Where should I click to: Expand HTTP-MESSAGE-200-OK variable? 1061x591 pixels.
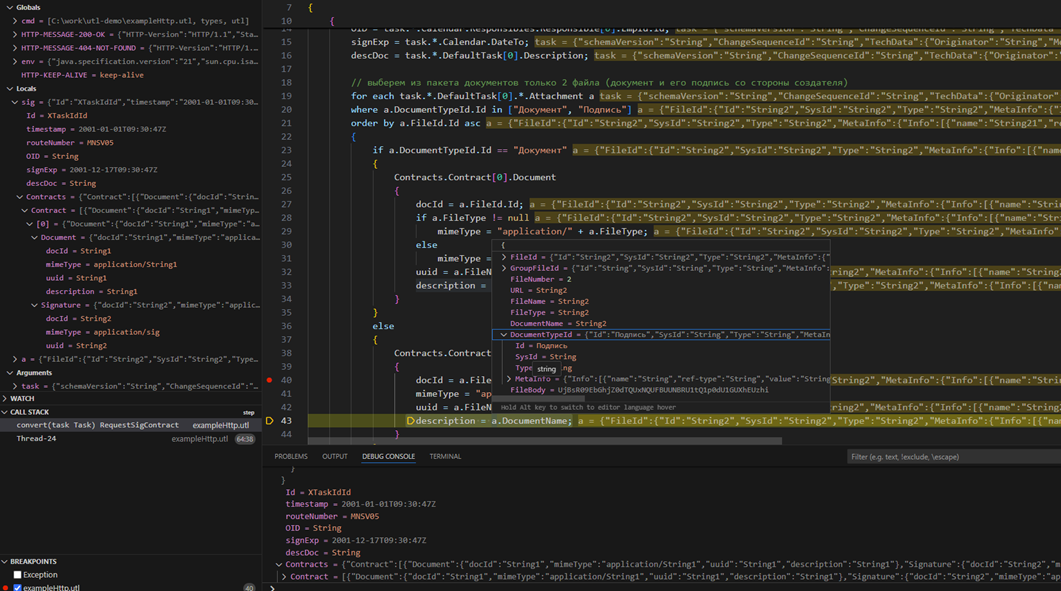click(x=15, y=35)
